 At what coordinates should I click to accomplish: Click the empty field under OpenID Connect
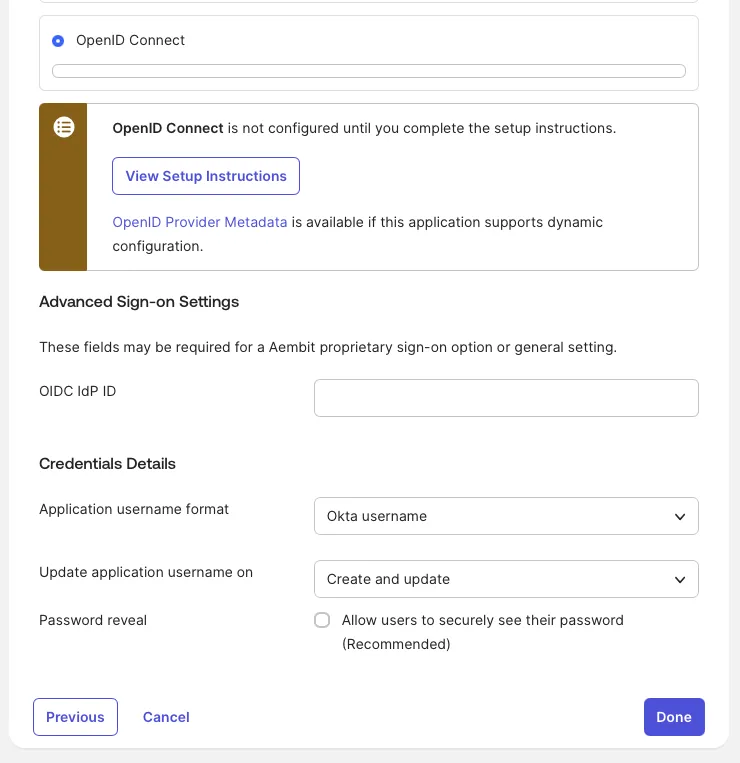tap(369, 71)
